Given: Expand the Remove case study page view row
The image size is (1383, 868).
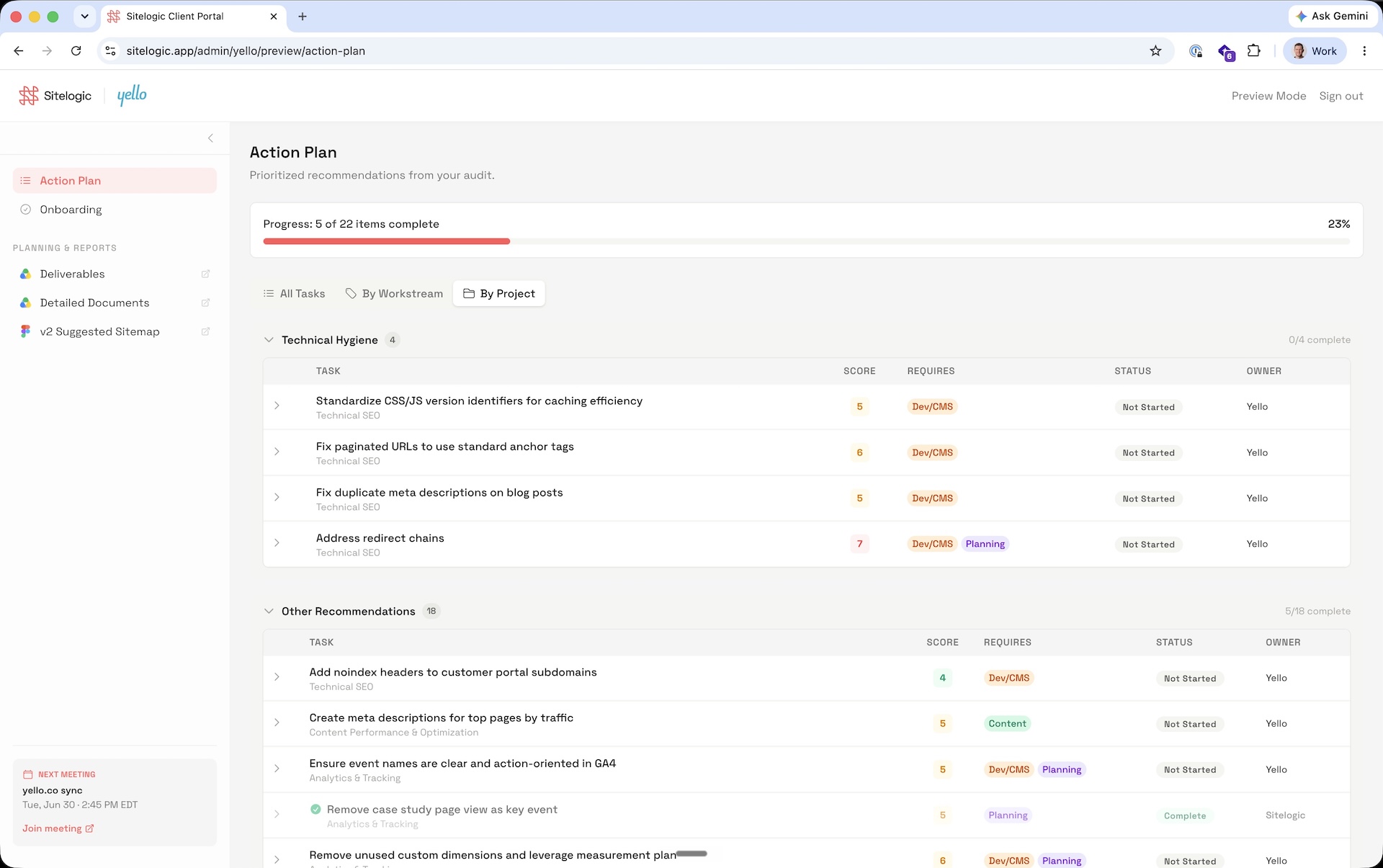Looking at the screenshot, I should coord(277,814).
